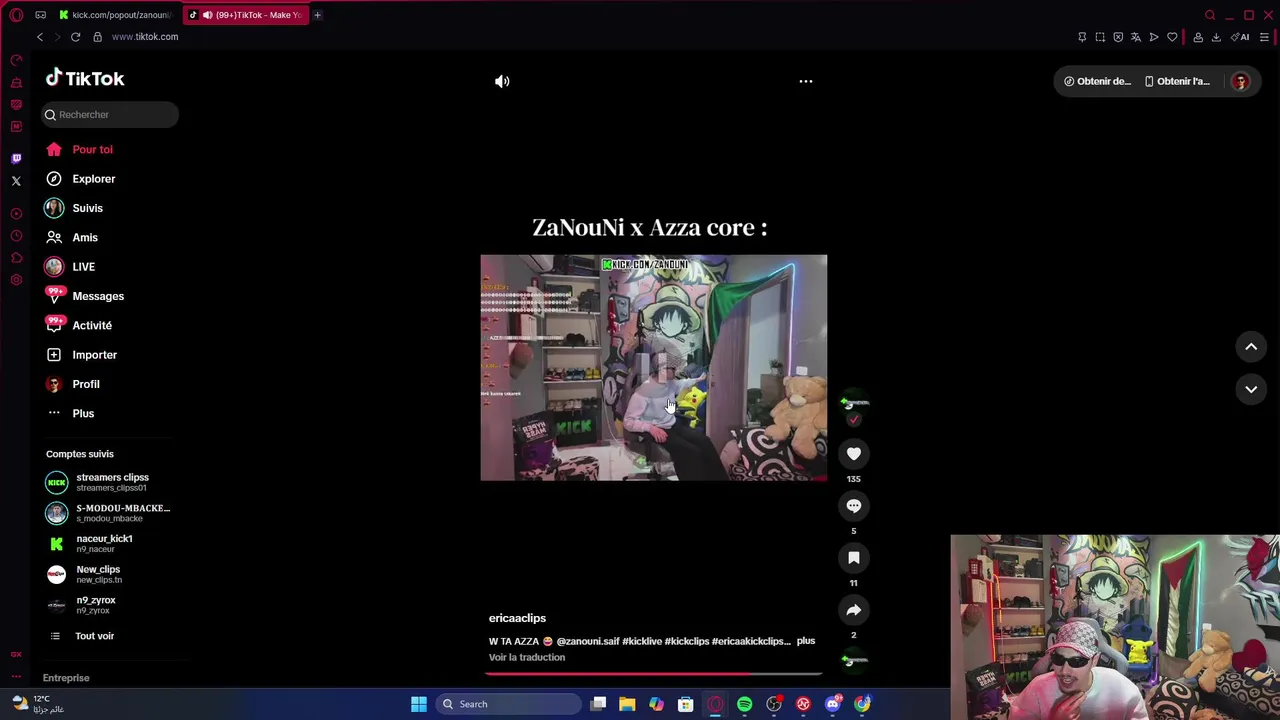Go to the next video with down chevron
This screenshot has height=720, width=1280.
1251,389
